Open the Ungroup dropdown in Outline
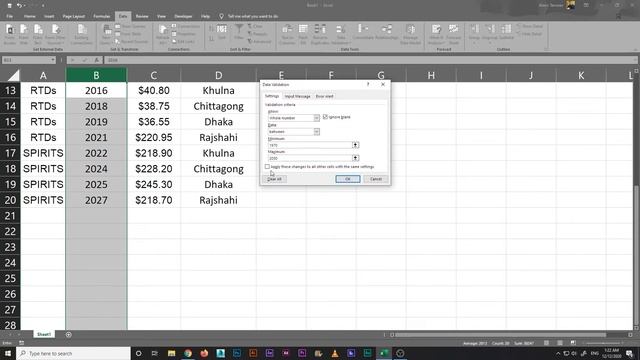 tap(490, 42)
